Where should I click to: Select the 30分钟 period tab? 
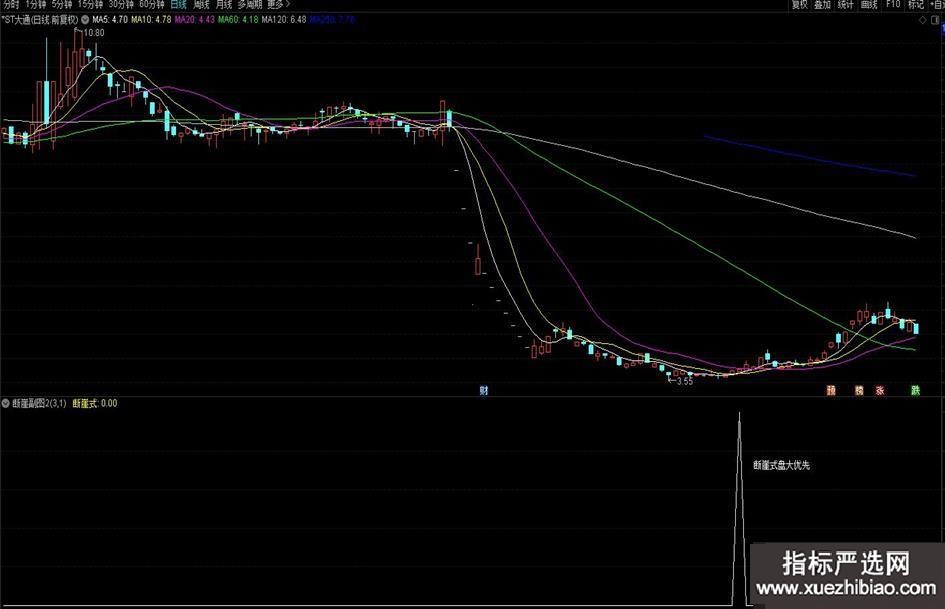[x=121, y=4]
